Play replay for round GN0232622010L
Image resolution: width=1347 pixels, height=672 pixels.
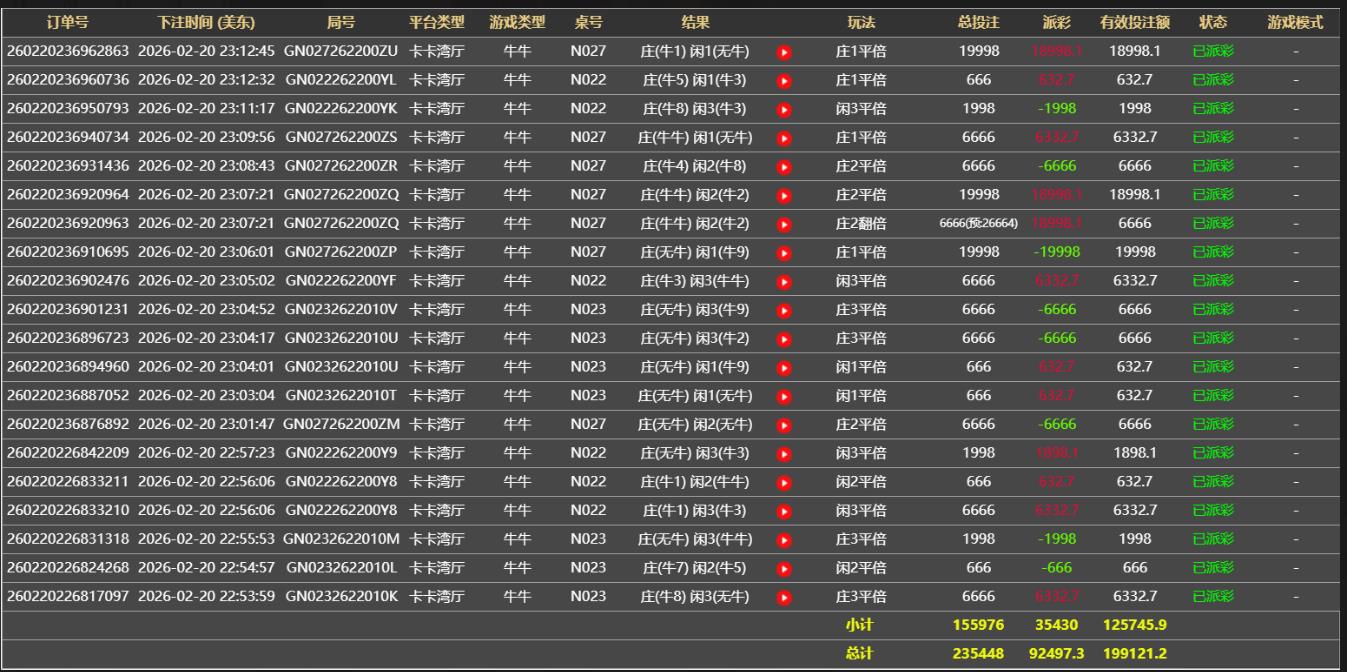point(784,569)
